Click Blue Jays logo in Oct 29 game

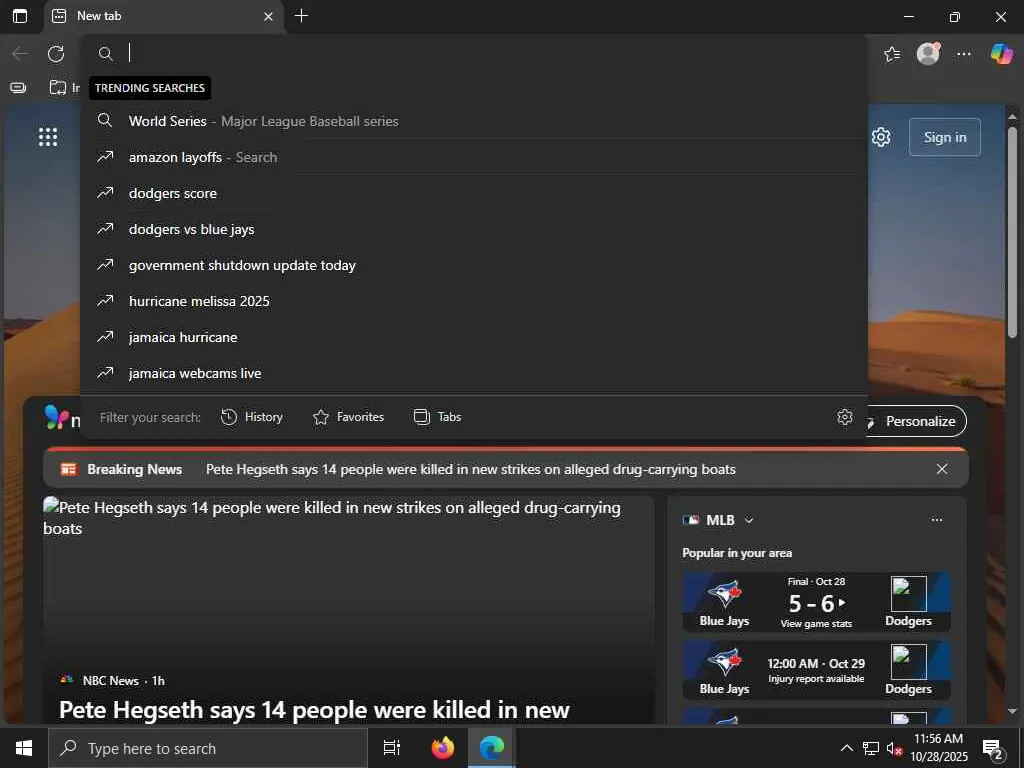725,662
